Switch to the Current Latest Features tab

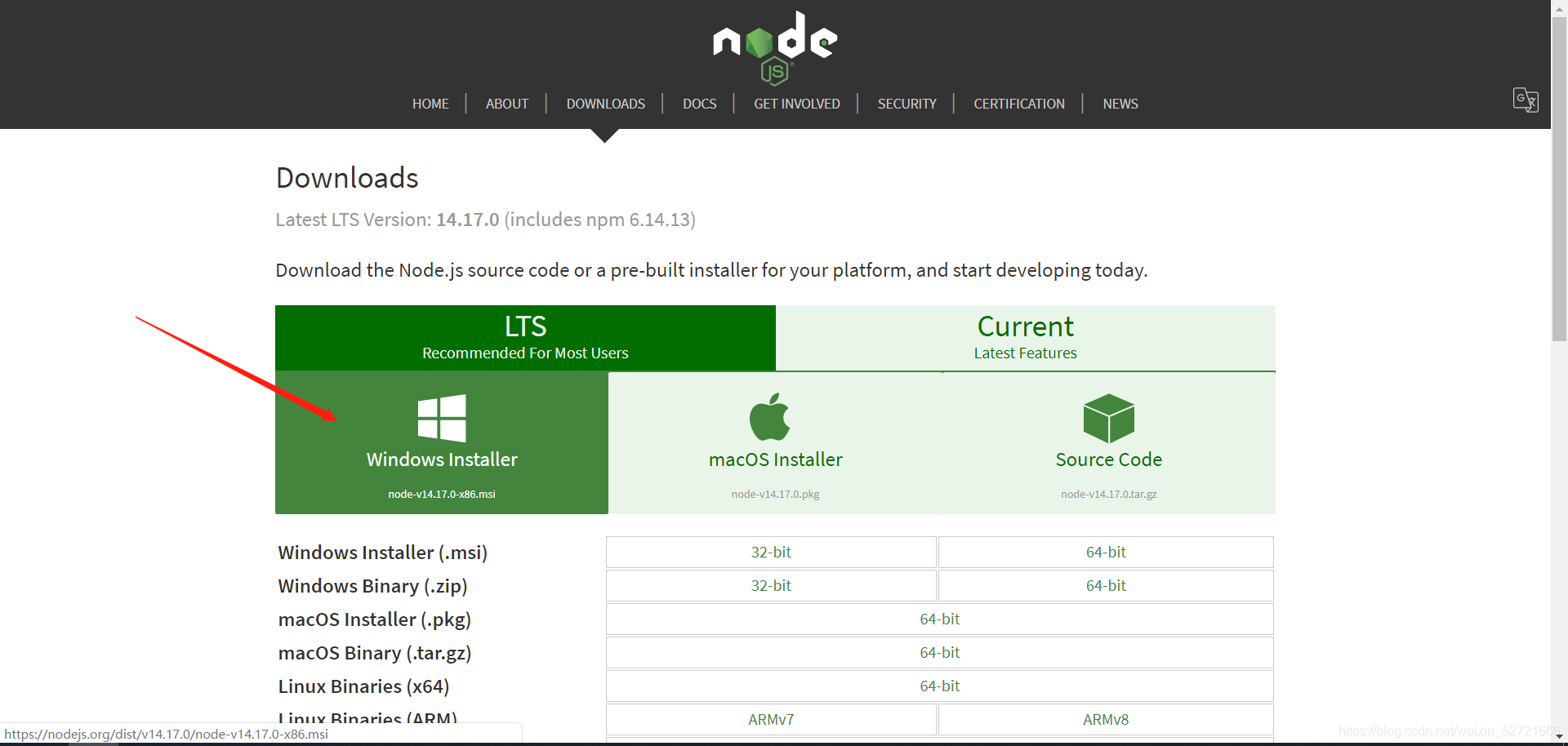(1026, 338)
